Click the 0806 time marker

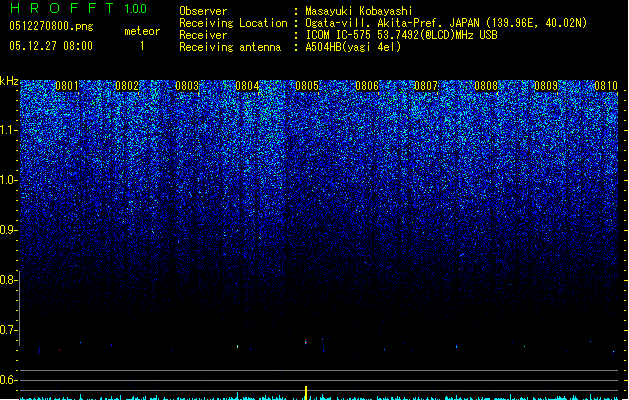coord(367,86)
